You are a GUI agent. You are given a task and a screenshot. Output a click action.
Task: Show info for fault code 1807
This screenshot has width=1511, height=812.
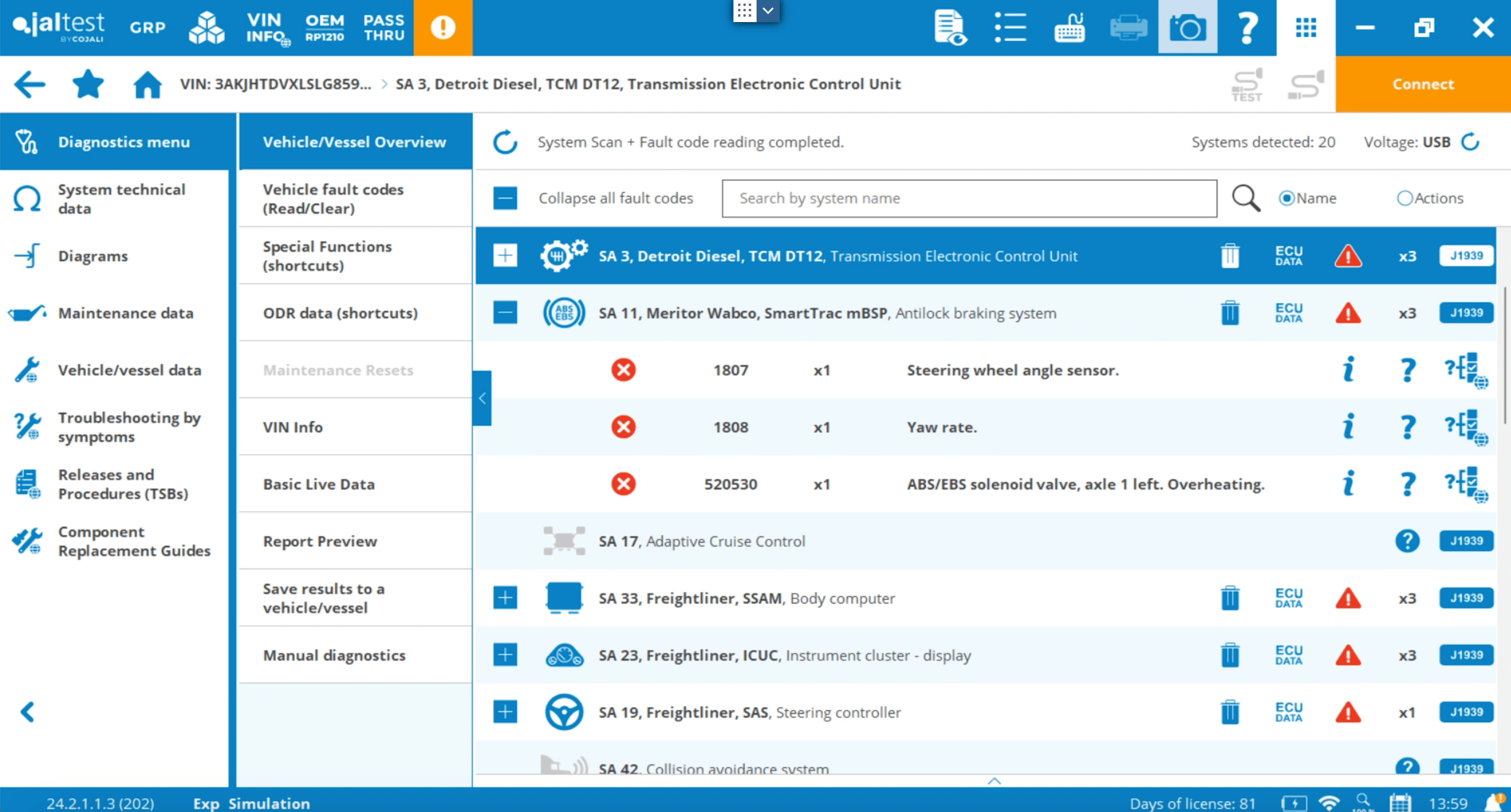click(x=1349, y=370)
